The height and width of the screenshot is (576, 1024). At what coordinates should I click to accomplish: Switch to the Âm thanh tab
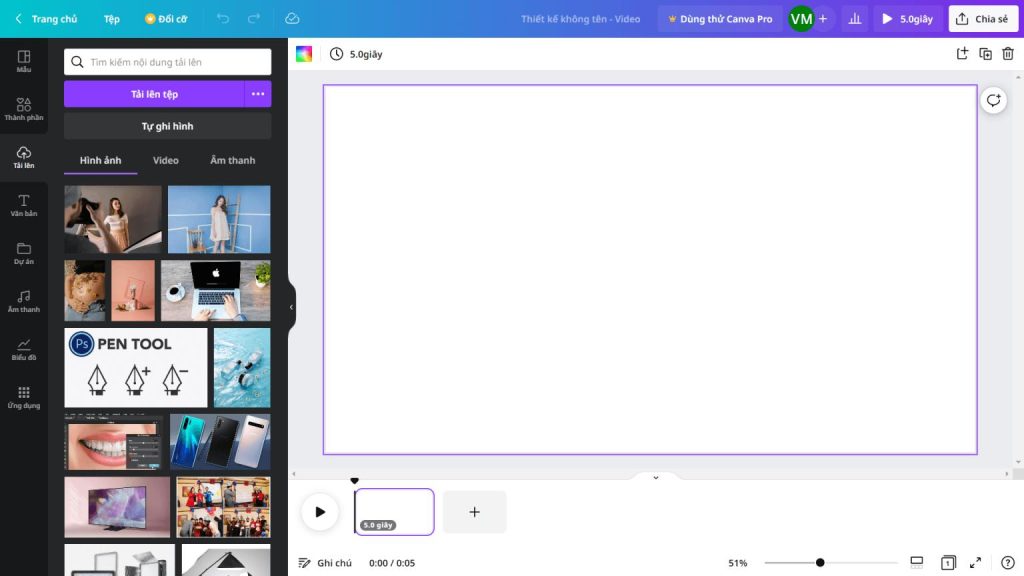click(x=232, y=160)
